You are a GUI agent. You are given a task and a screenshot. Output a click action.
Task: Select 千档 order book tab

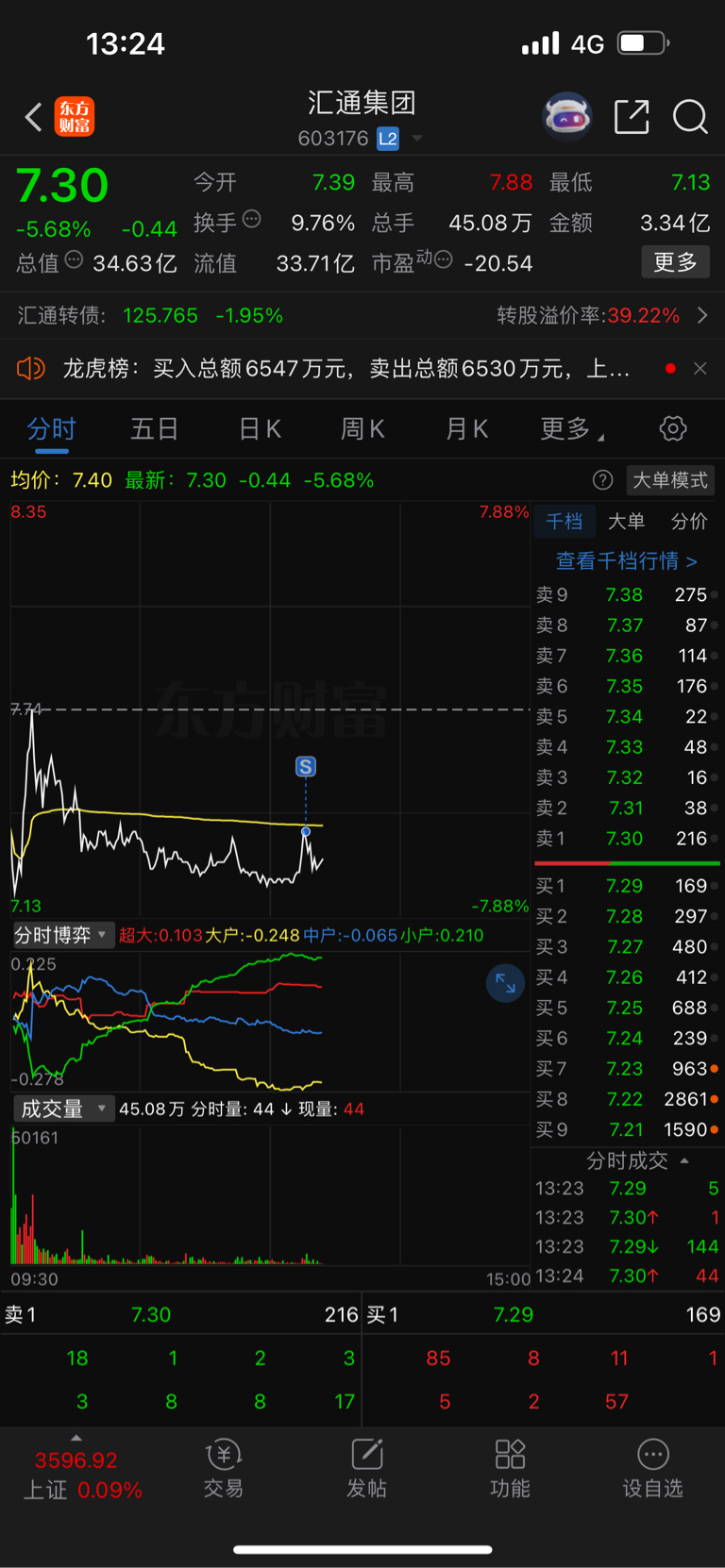564,522
